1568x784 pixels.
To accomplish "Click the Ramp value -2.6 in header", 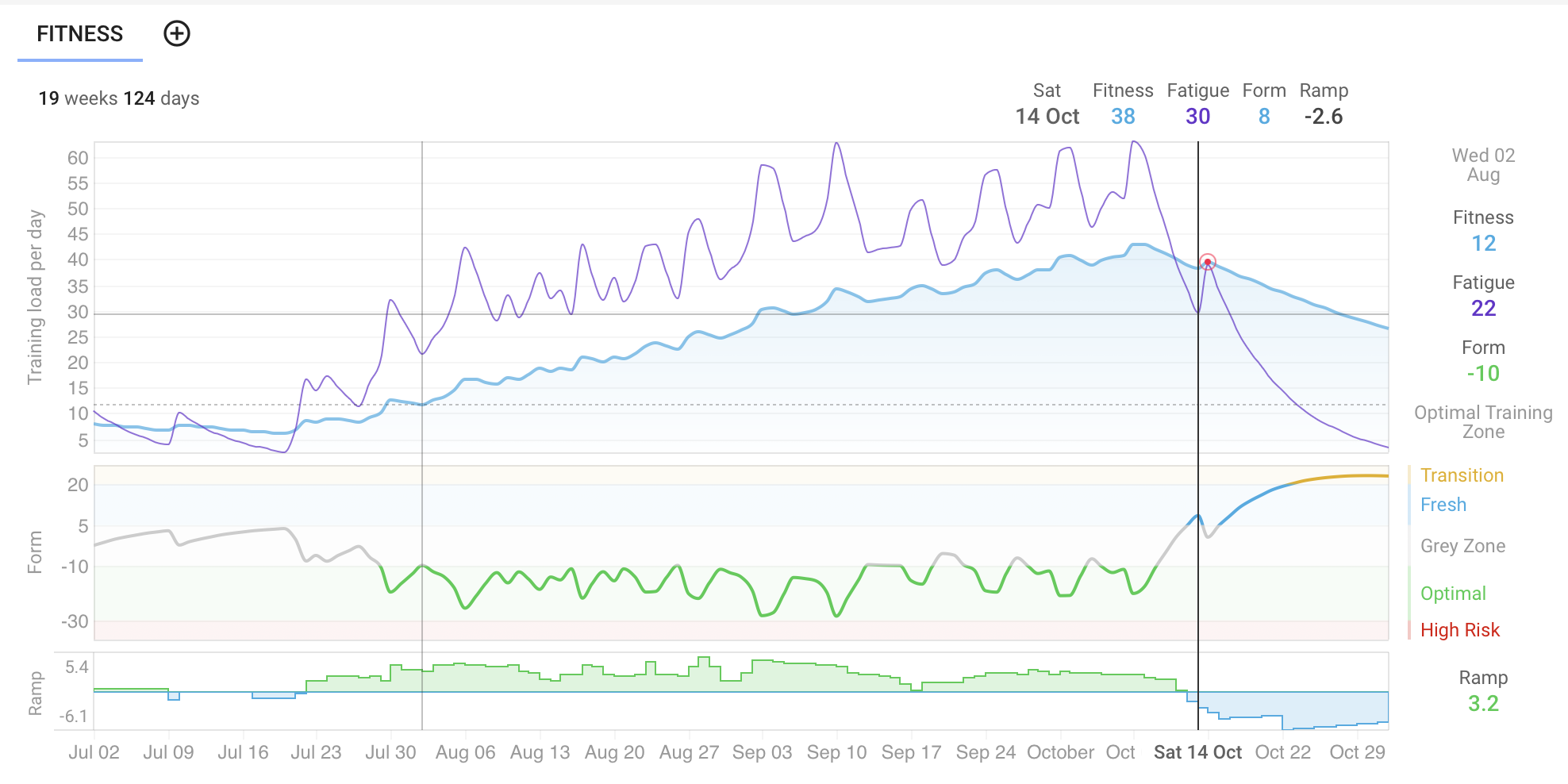I will 1324,117.
